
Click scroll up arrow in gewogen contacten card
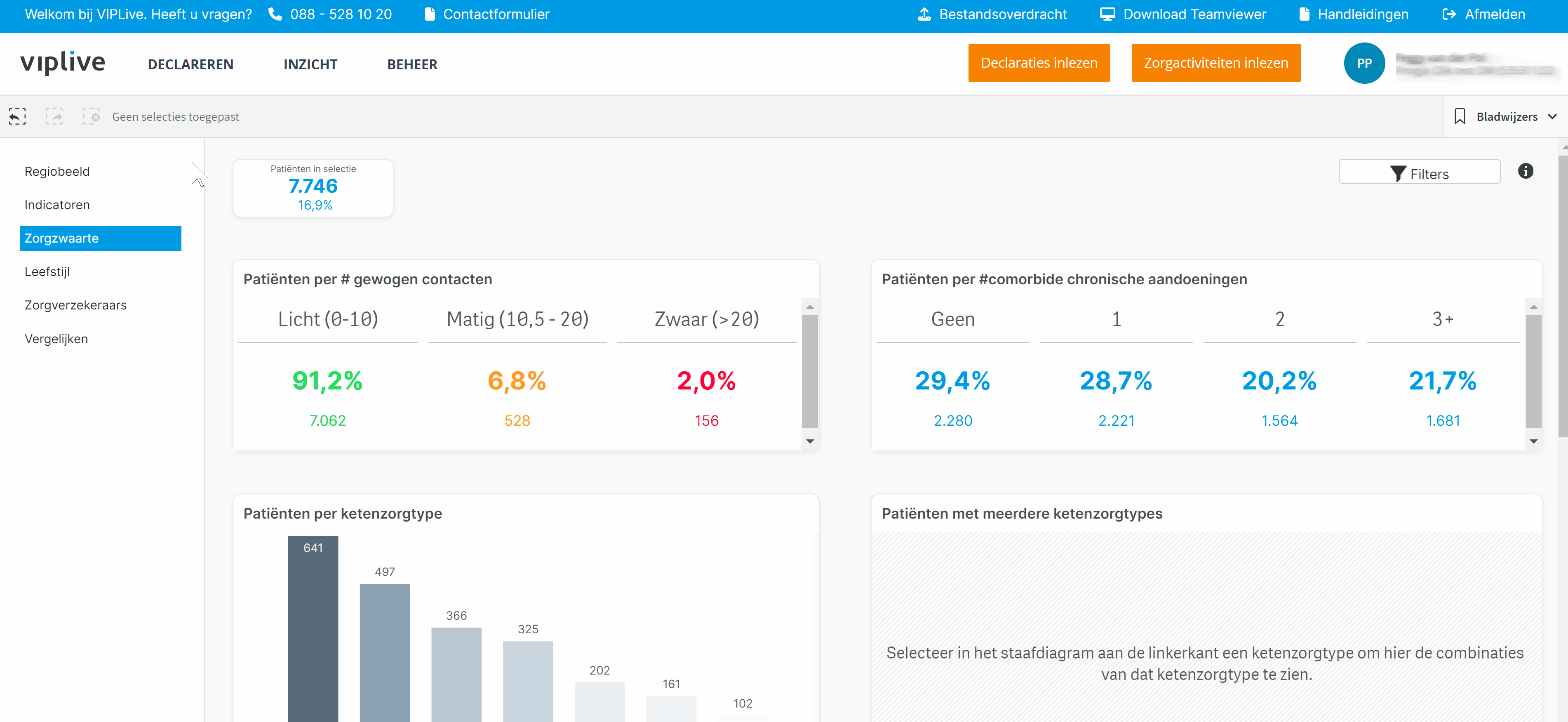[x=810, y=307]
